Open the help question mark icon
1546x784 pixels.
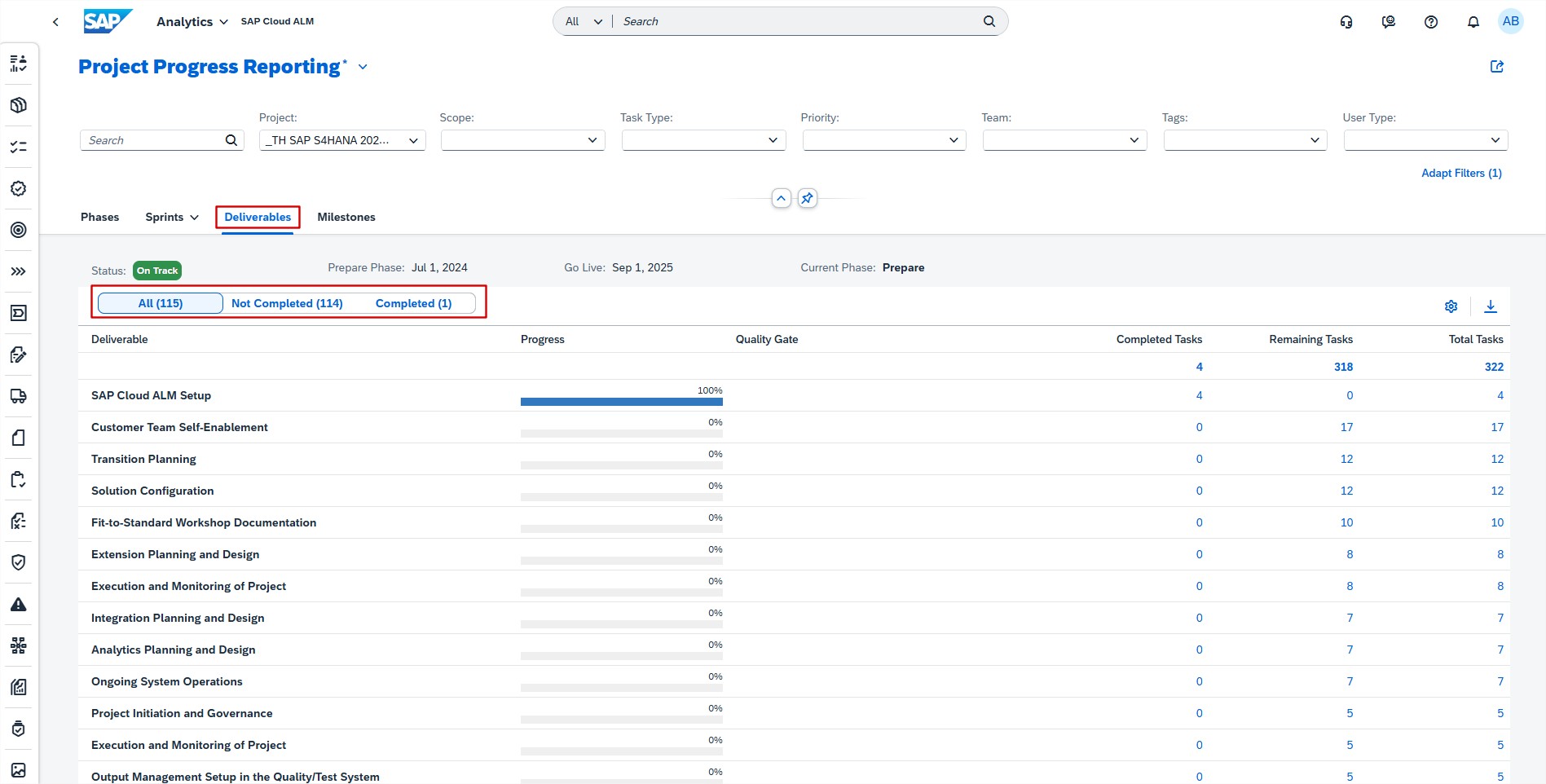coord(1430,22)
